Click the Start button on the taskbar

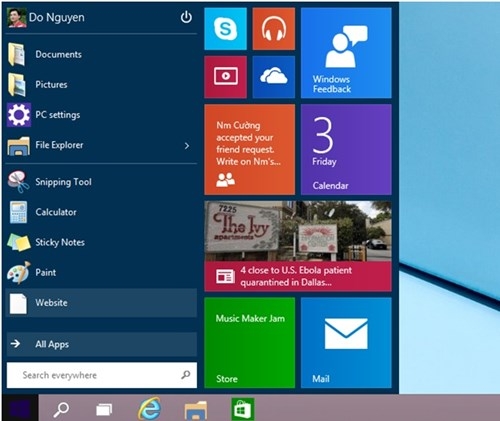pyautogui.click(x=20, y=408)
